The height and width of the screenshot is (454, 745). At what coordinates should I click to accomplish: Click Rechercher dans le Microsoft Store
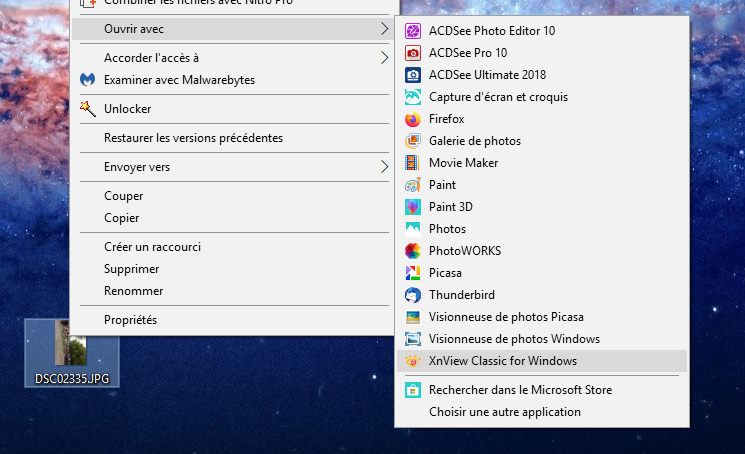tap(520, 390)
